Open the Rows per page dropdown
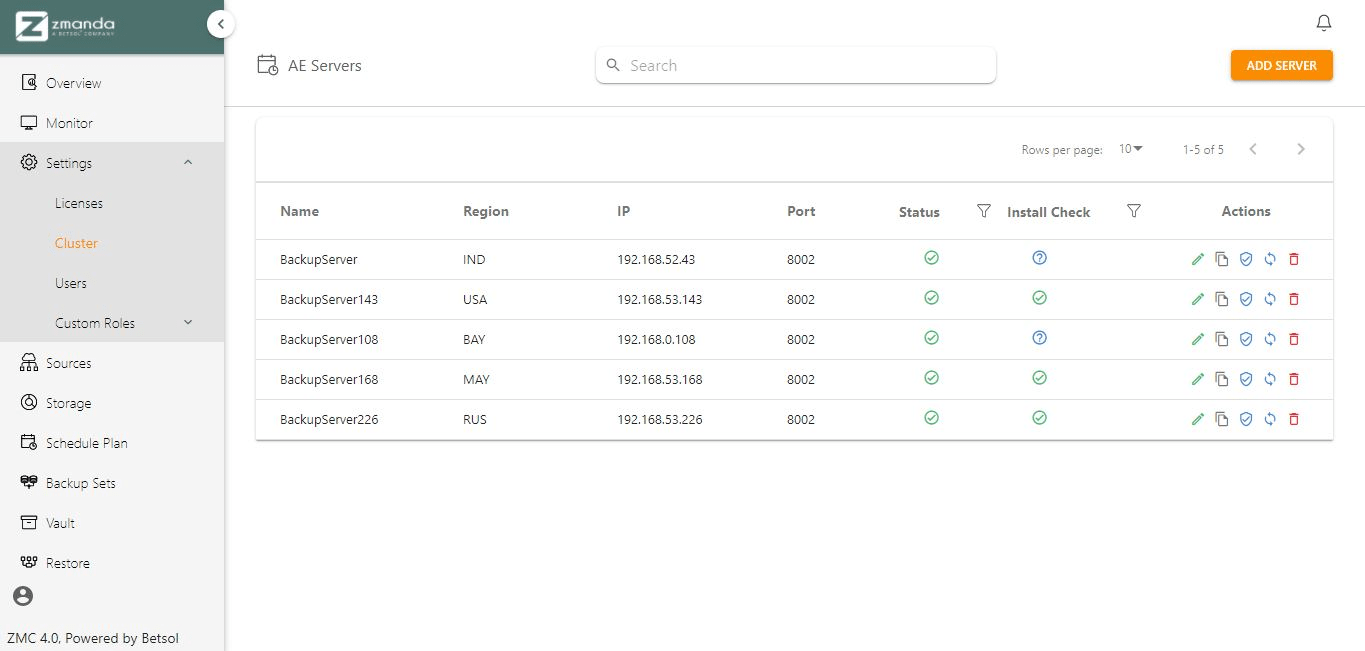The width and height of the screenshot is (1365, 651). pos(1131,149)
